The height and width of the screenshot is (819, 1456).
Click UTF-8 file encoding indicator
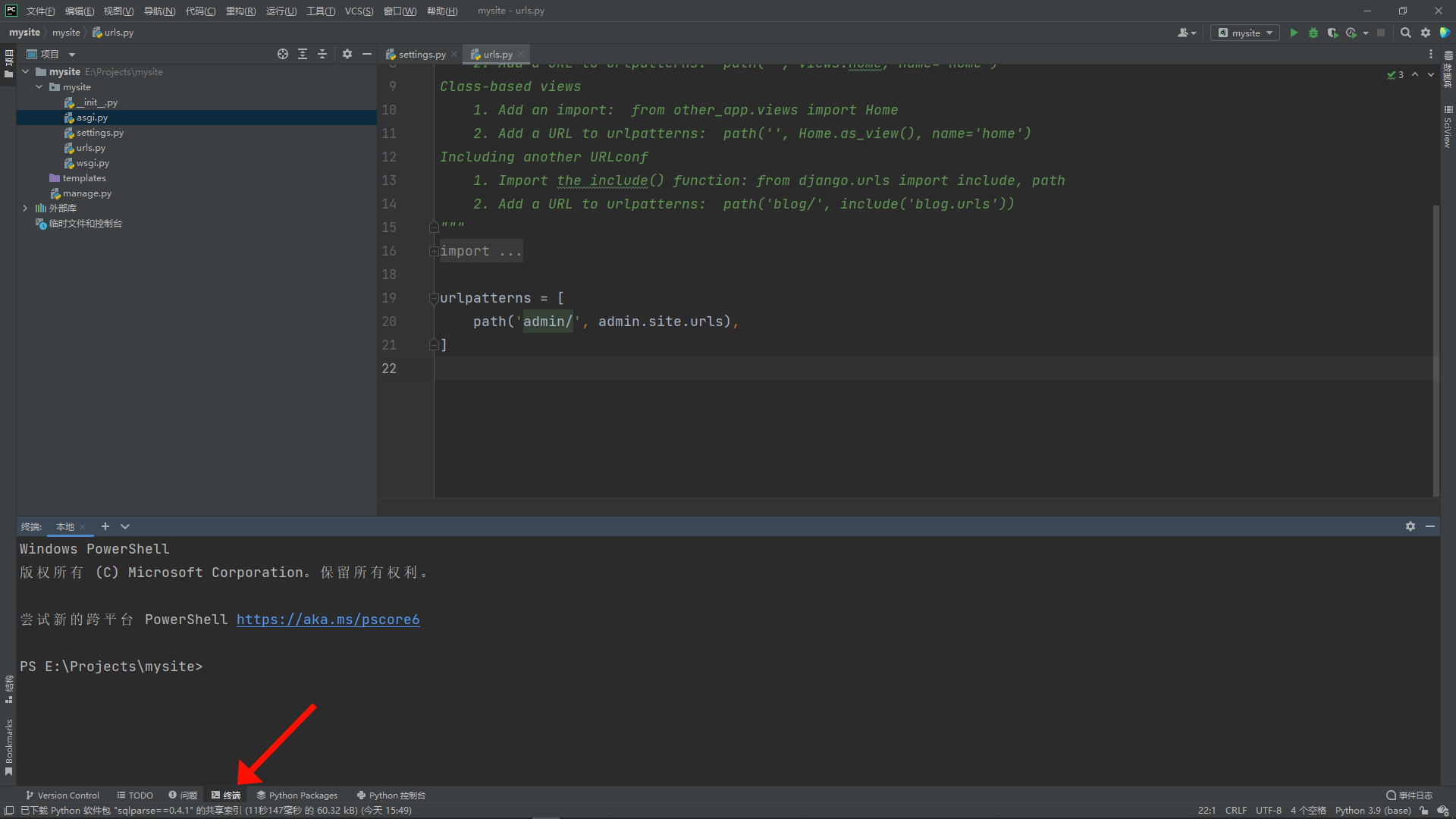click(1269, 811)
